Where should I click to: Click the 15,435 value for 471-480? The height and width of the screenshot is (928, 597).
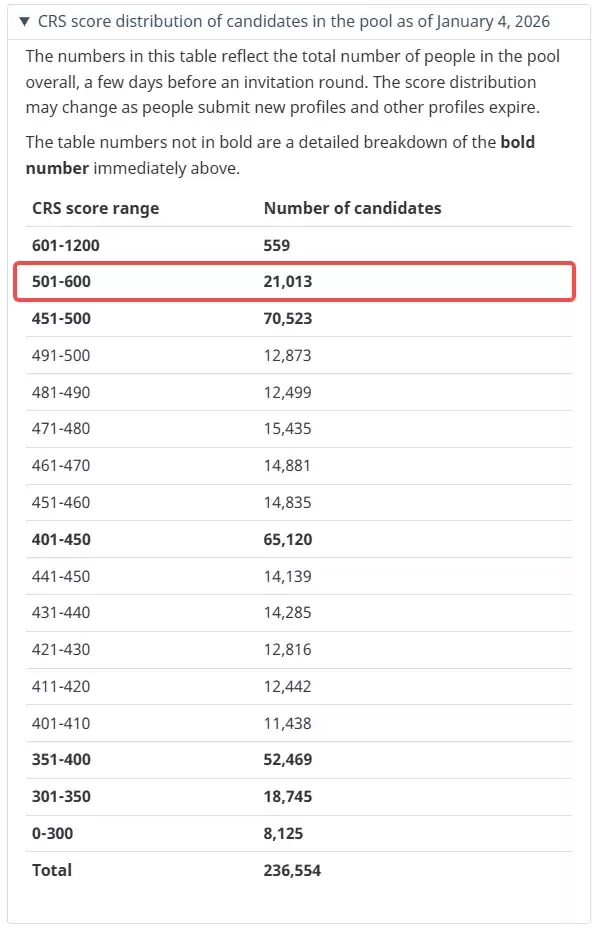288,428
